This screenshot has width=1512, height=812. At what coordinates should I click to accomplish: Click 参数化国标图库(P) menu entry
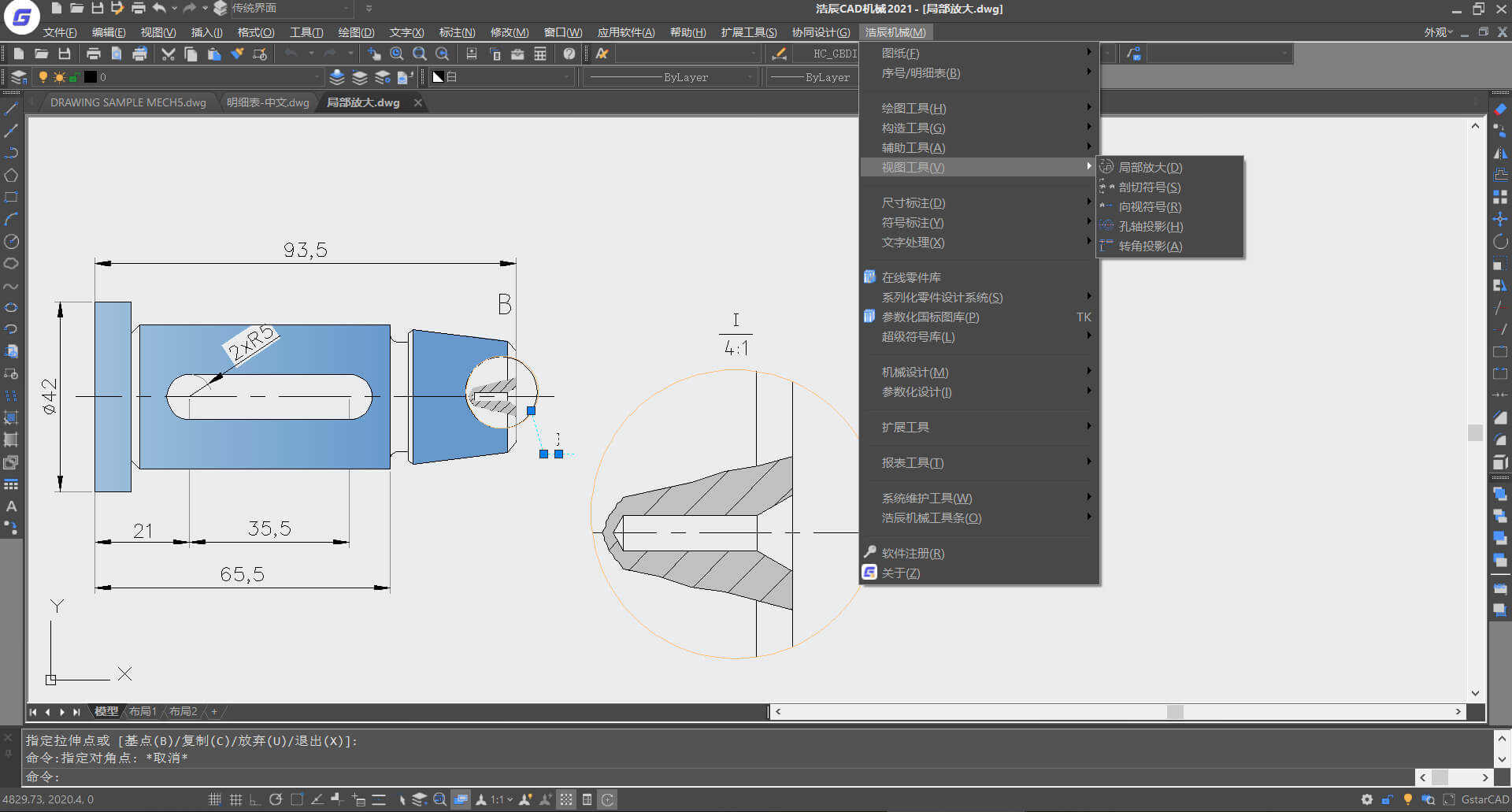930,317
